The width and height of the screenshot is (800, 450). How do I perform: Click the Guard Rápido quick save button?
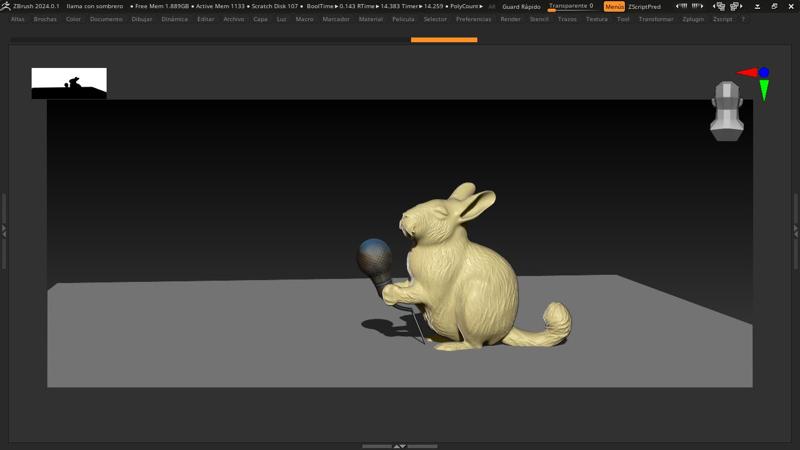(x=521, y=7)
